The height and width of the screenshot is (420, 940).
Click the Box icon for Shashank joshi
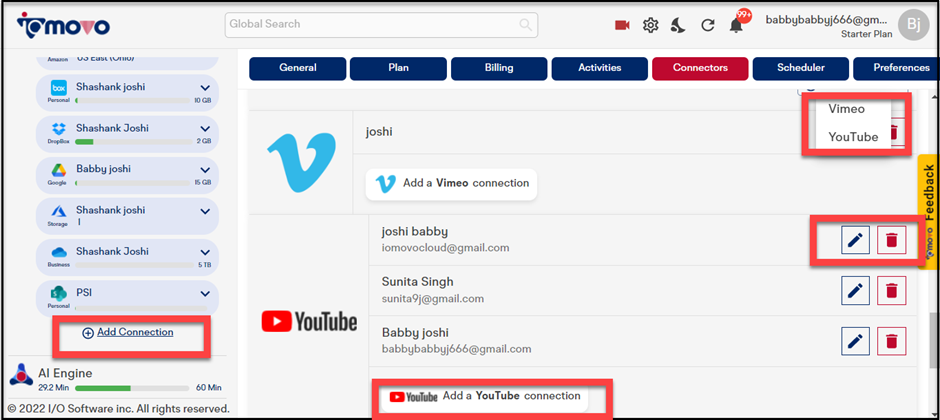tap(59, 88)
